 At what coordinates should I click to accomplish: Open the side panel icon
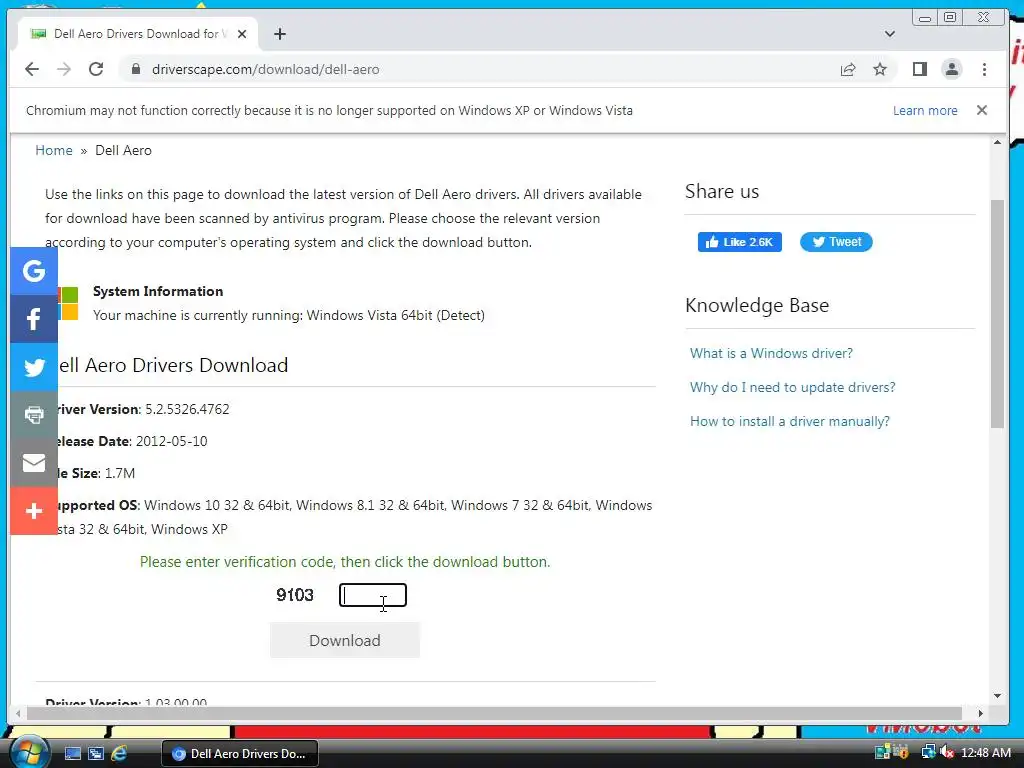coord(920,69)
